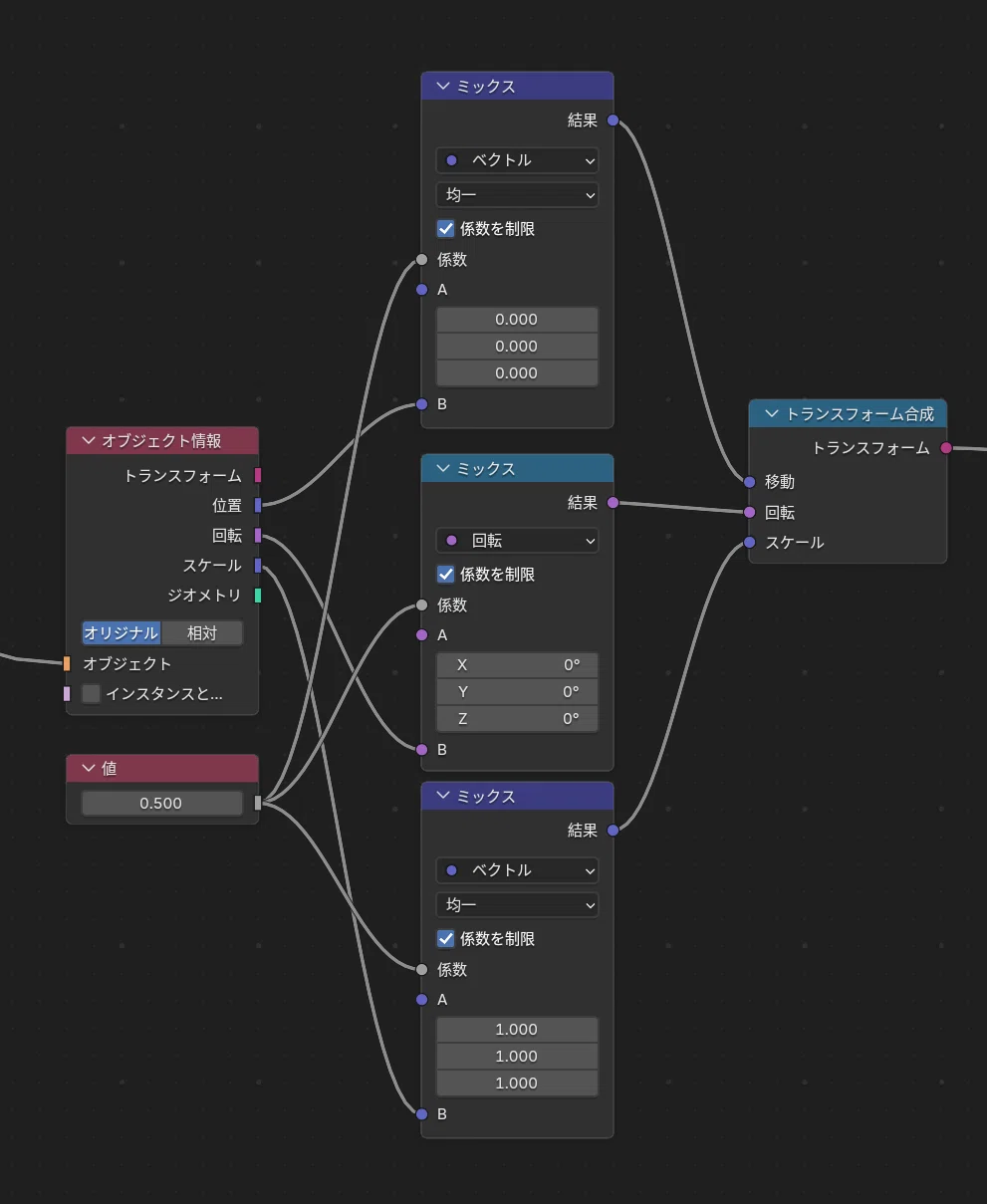Click トランスフォーム output socket on オブジェクト情報 node
This screenshot has width=987, height=1204.
click(x=258, y=476)
